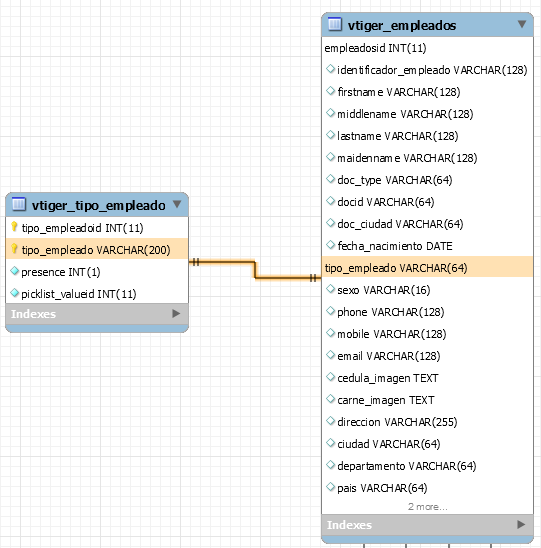541x548 pixels.
Task: Click the diamond icon next to presence
Action: (14, 271)
